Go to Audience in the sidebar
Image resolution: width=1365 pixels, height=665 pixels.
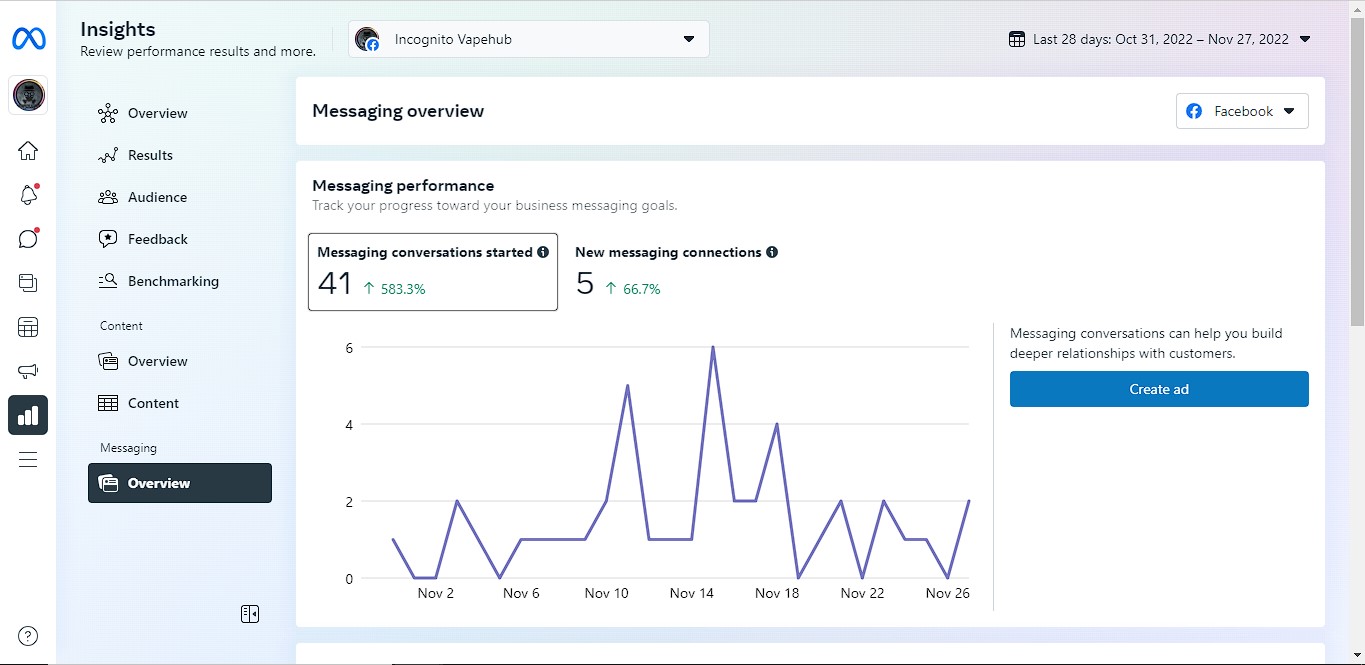[157, 198]
